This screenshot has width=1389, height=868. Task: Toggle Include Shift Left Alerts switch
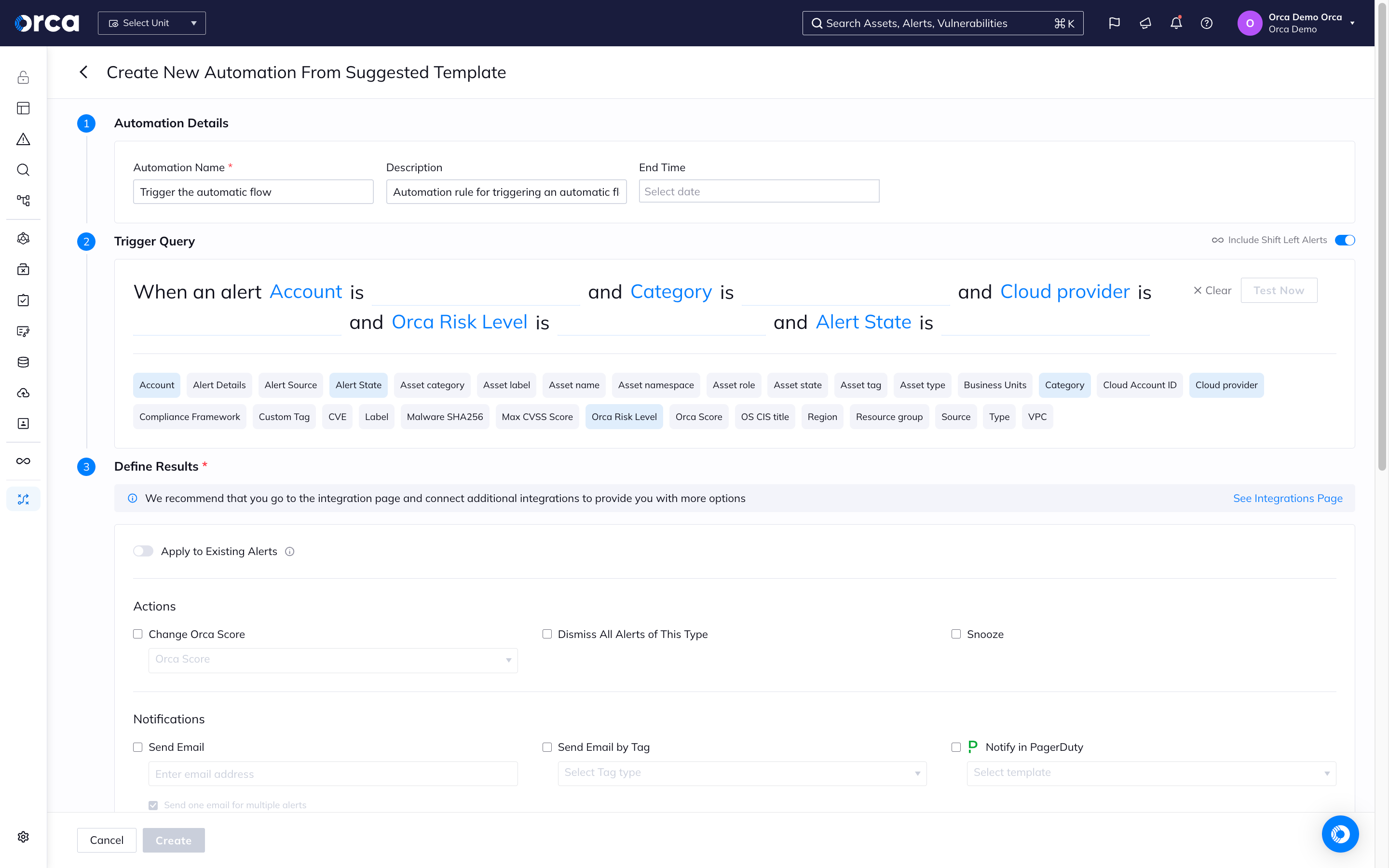1344,240
